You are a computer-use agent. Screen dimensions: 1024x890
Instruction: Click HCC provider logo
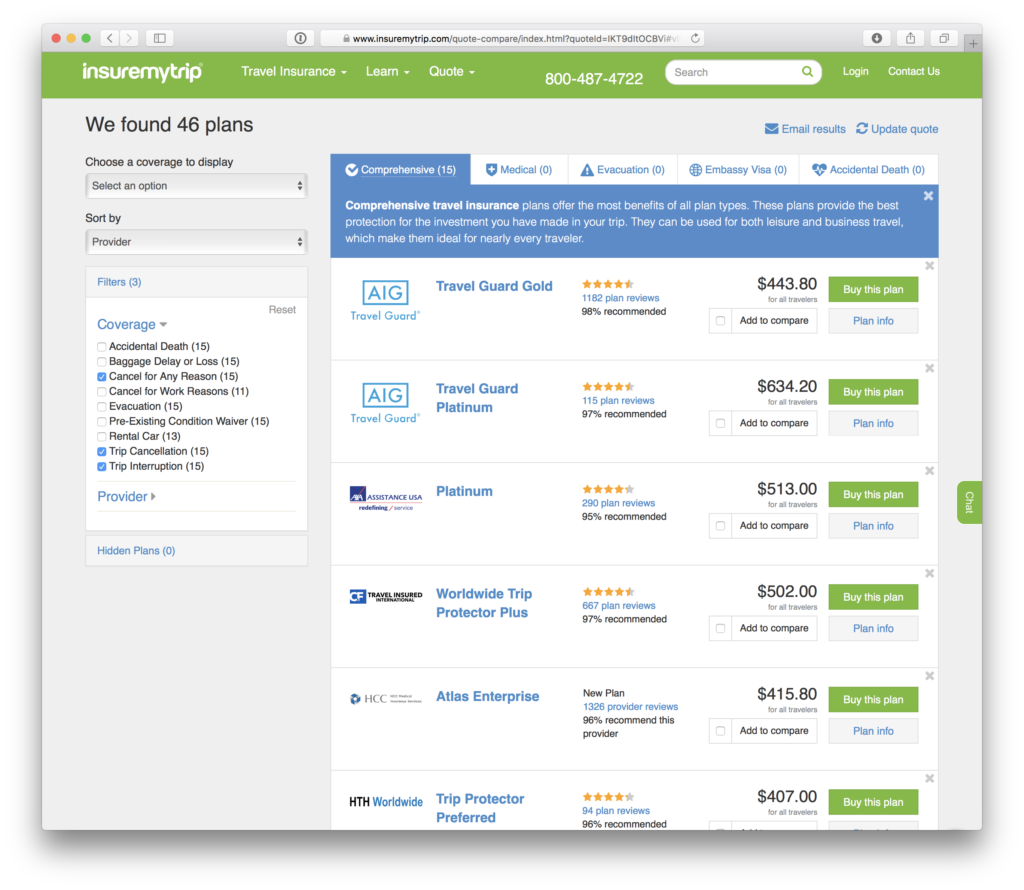pyautogui.click(x=385, y=699)
